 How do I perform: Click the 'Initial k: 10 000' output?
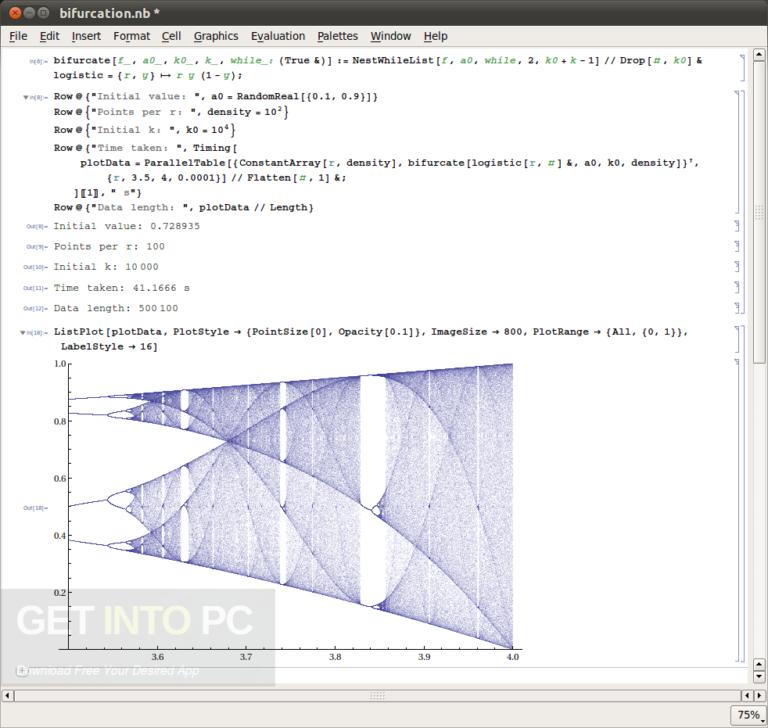tap(106, 267)
